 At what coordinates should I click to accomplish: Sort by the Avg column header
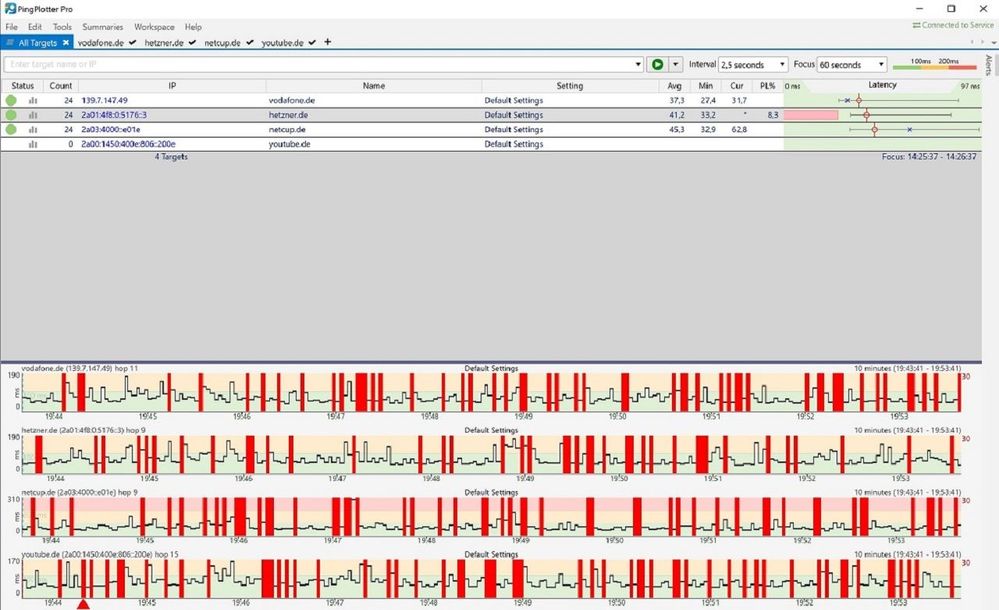click(674, 85)
